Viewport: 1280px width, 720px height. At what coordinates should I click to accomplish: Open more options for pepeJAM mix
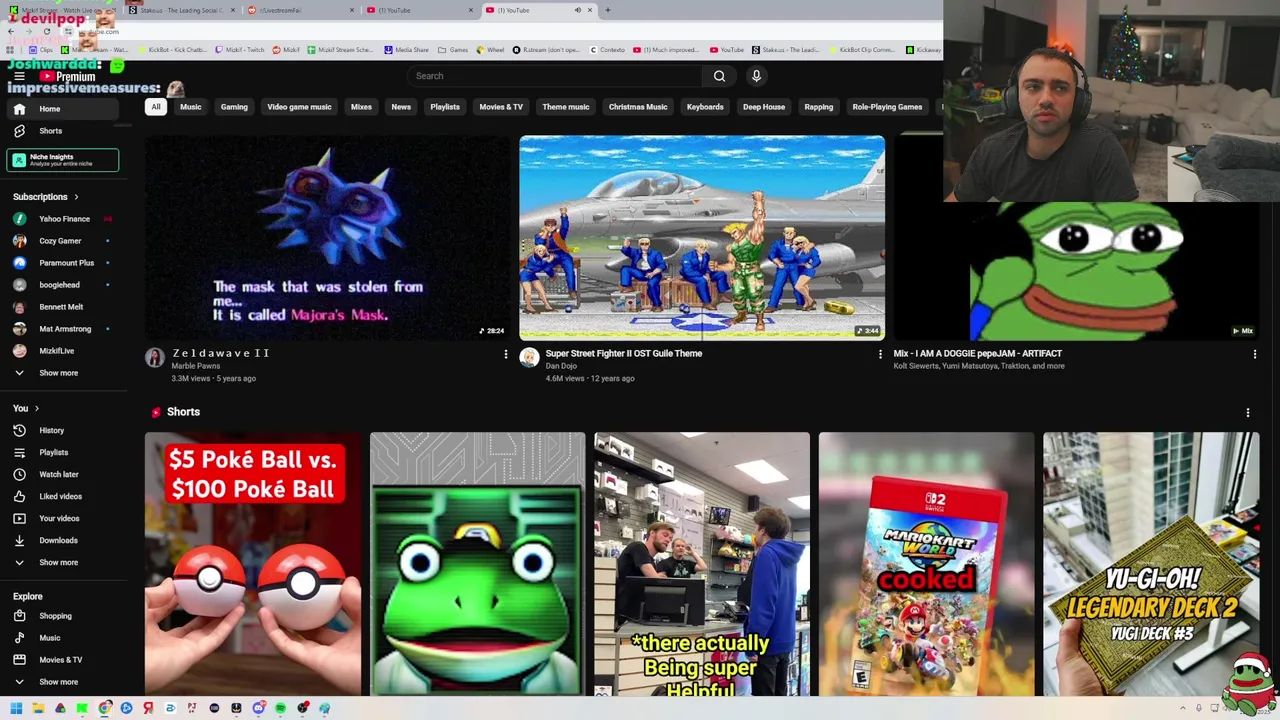click(1255, 354)
